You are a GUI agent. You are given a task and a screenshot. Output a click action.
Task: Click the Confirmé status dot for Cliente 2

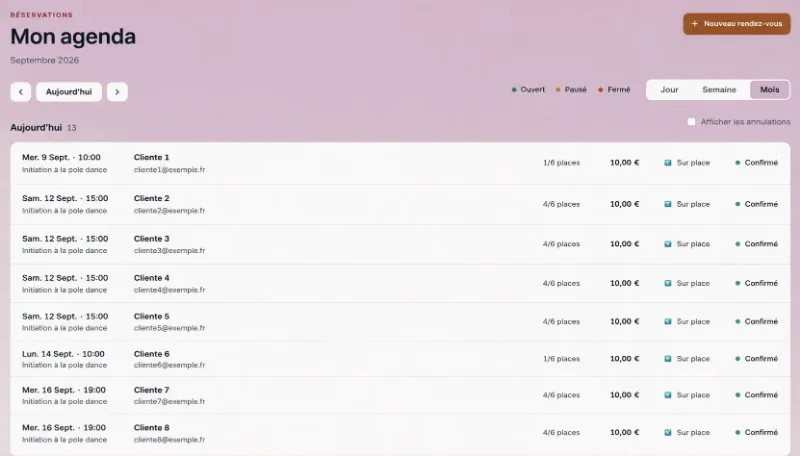738,204
